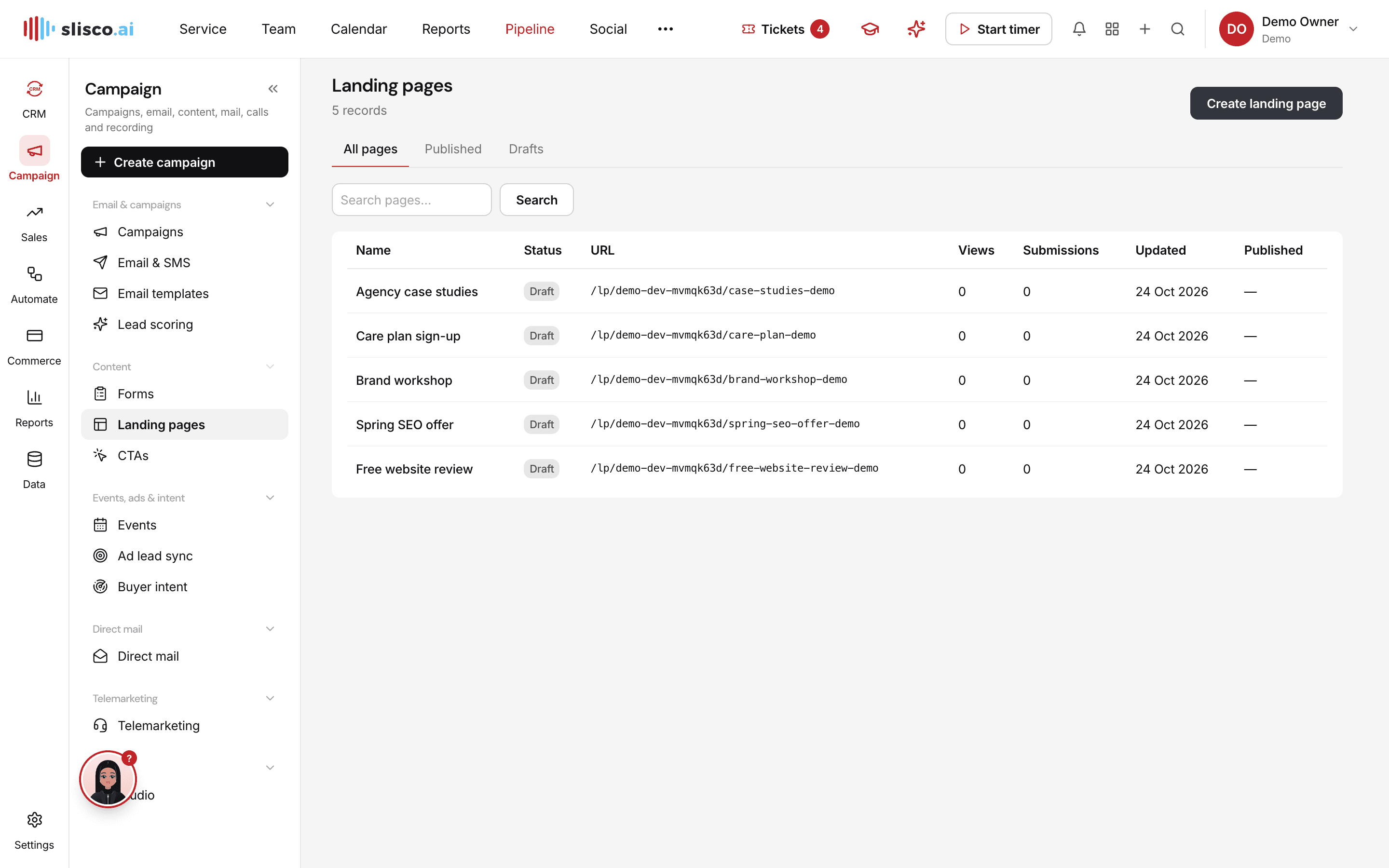Open Buyer intent in the sidebar
The width and height of the screenshot is (1389, 868).
click(184, 587)
